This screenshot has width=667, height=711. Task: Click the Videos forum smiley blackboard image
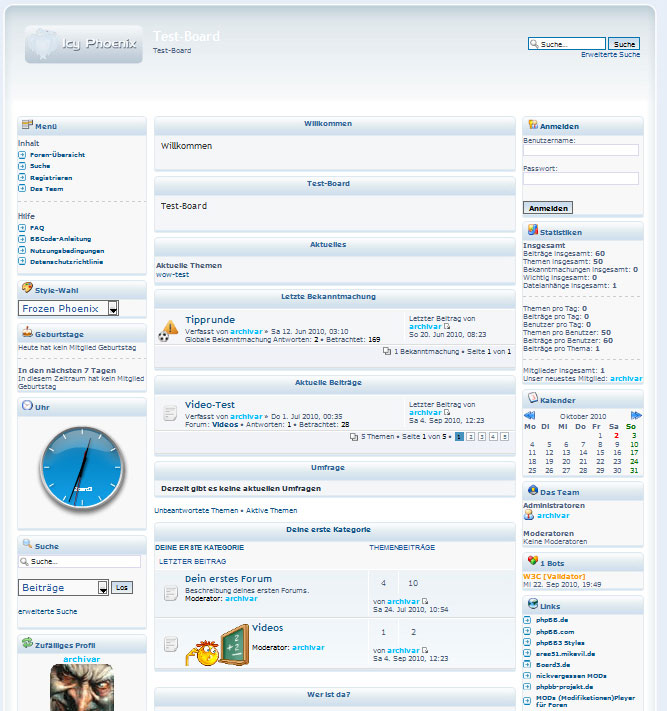click(218, 646)
